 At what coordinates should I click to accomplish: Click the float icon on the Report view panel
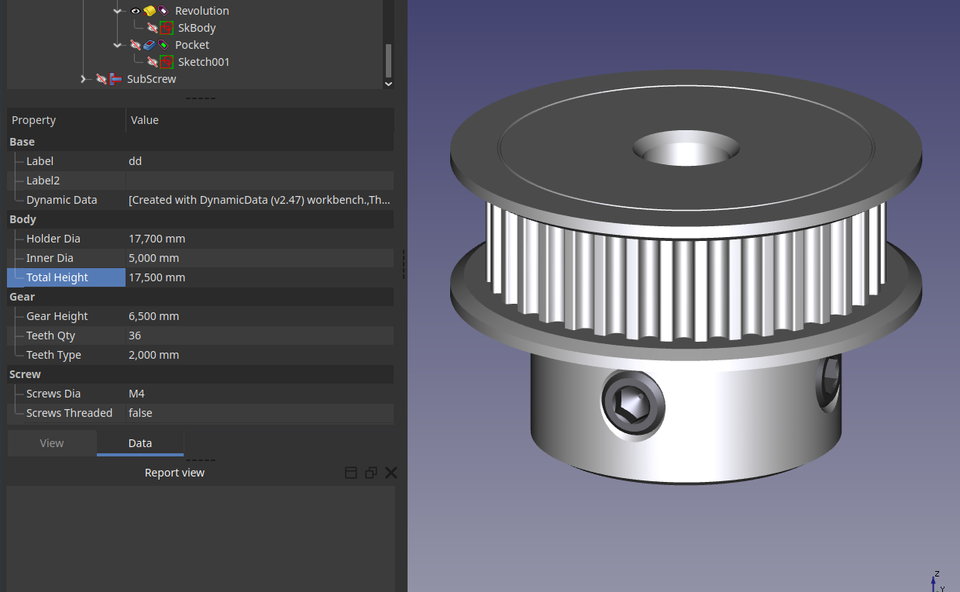[370, 472]
